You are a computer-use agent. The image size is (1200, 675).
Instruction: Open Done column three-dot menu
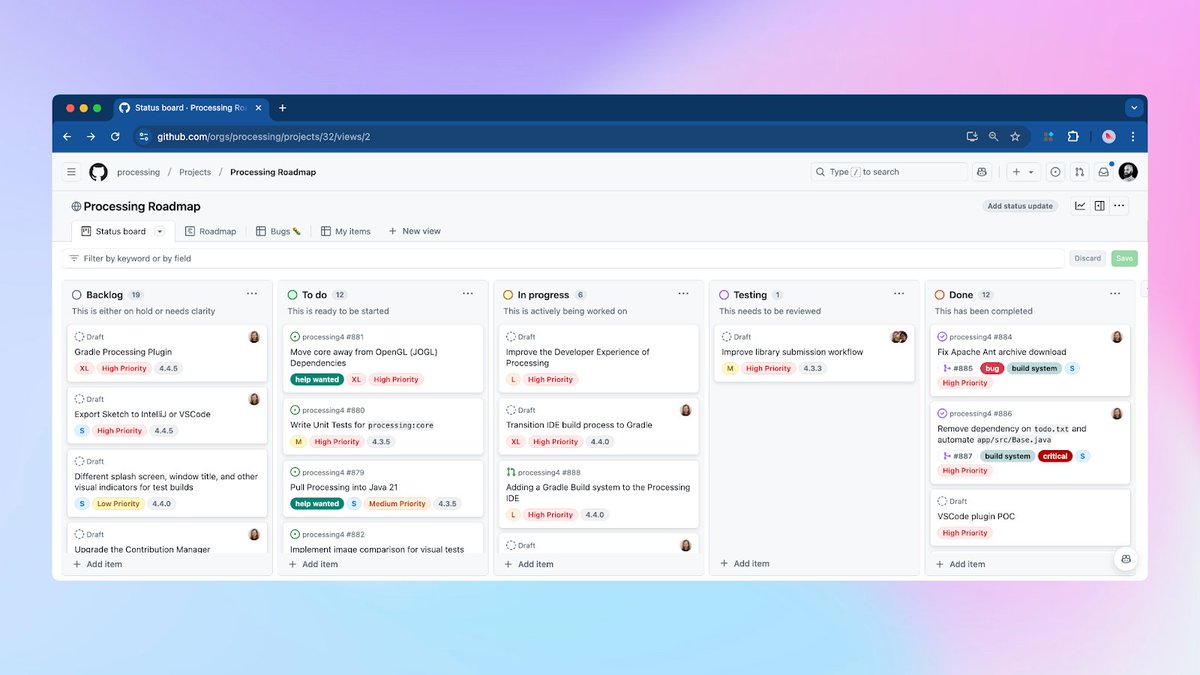point(1115,294)
